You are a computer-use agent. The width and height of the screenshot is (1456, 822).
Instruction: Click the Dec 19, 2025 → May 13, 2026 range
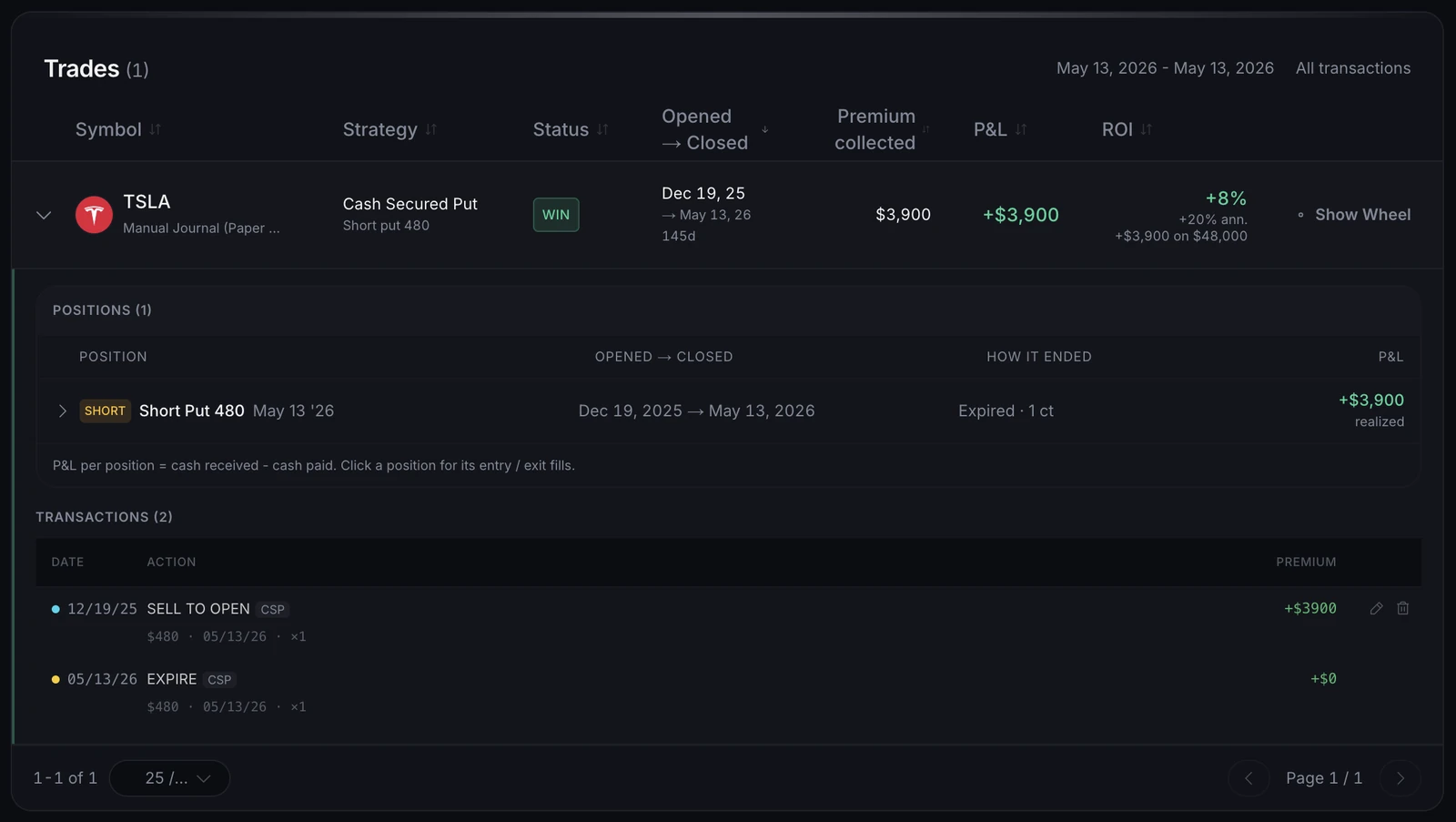tap(697, 411)
